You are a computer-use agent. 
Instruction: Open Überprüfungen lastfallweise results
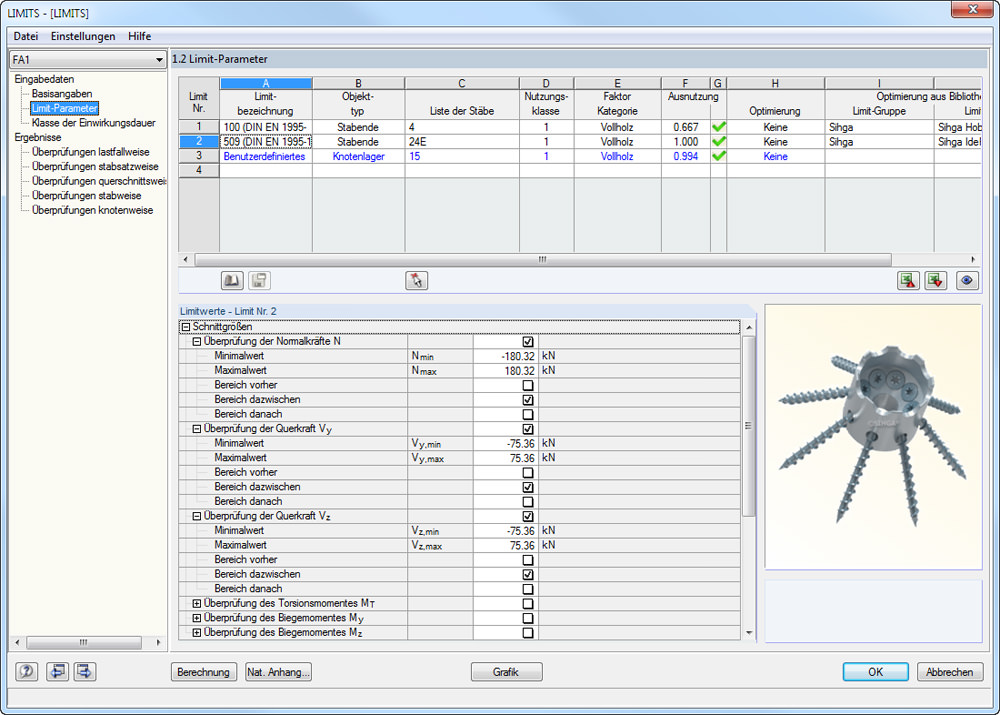pyautogui.click(x=91, y=152)
